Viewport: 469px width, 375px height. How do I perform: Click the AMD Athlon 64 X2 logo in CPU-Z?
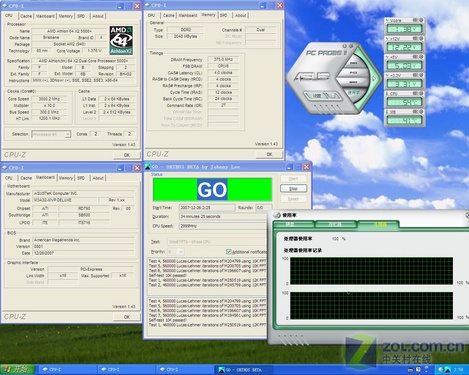tap(121, 40)
